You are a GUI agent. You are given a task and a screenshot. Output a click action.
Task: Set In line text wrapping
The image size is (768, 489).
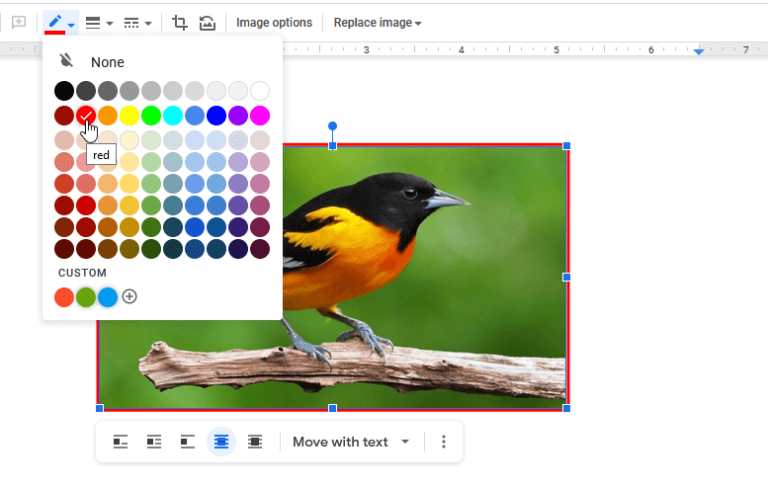pos(120,442)
